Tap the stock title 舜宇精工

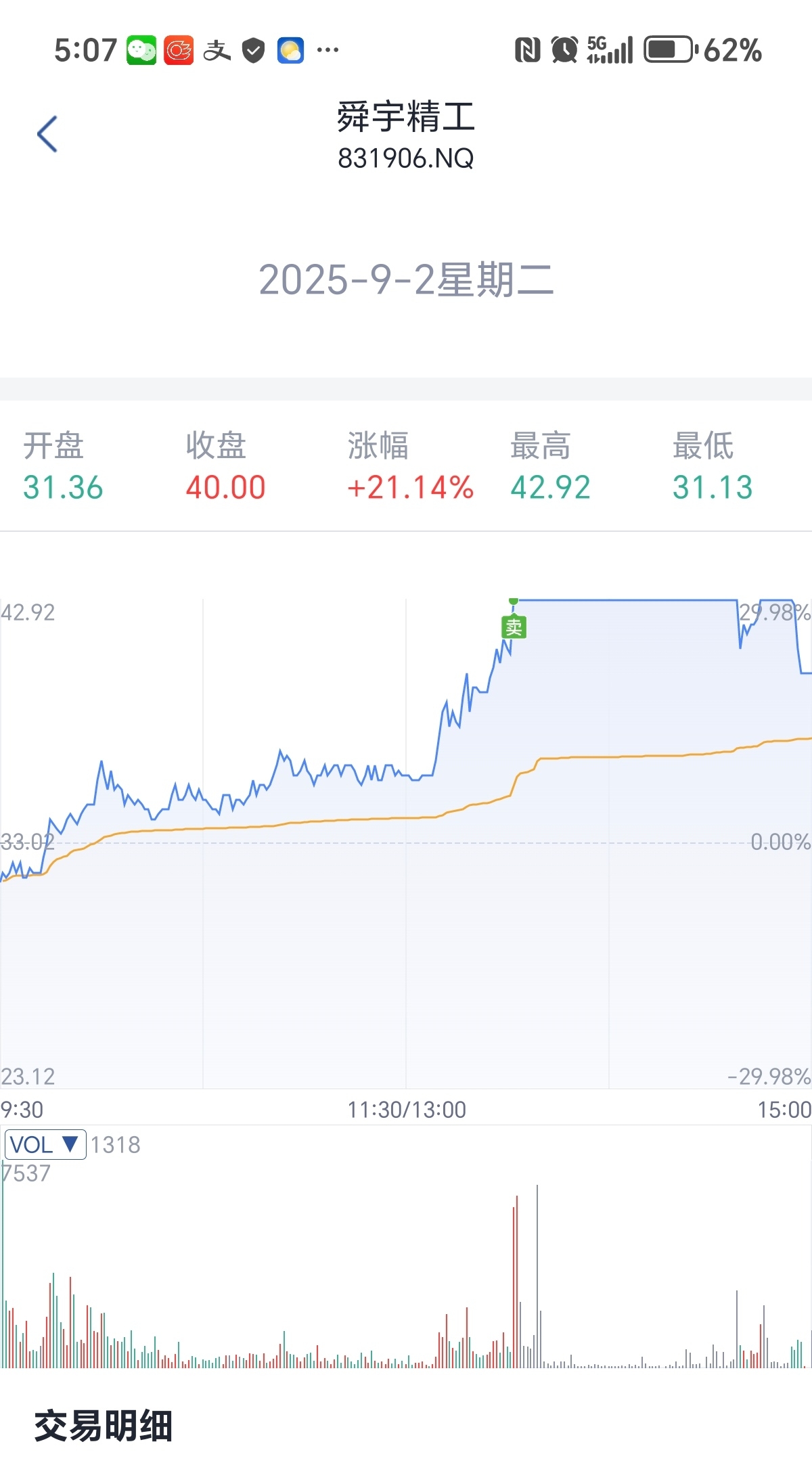406,116
